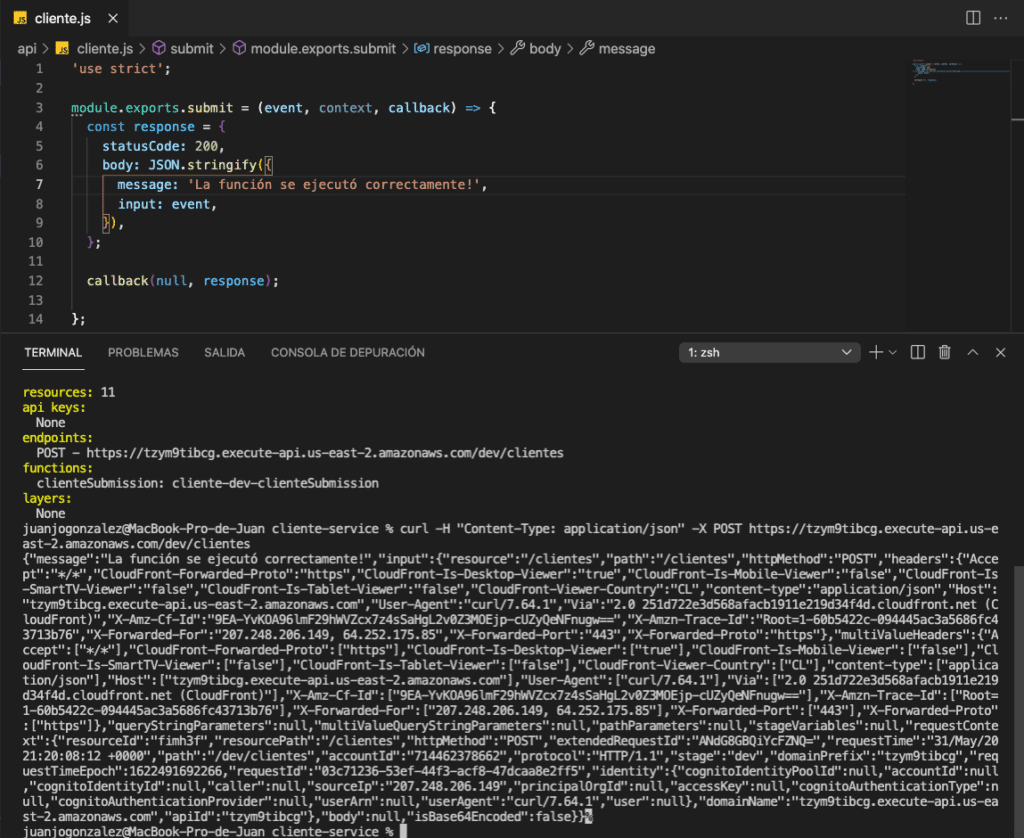Viewport: 1024px width, 838px height.
Task: Close the cliente.js editor tab
Action: [x=113, y=18]
